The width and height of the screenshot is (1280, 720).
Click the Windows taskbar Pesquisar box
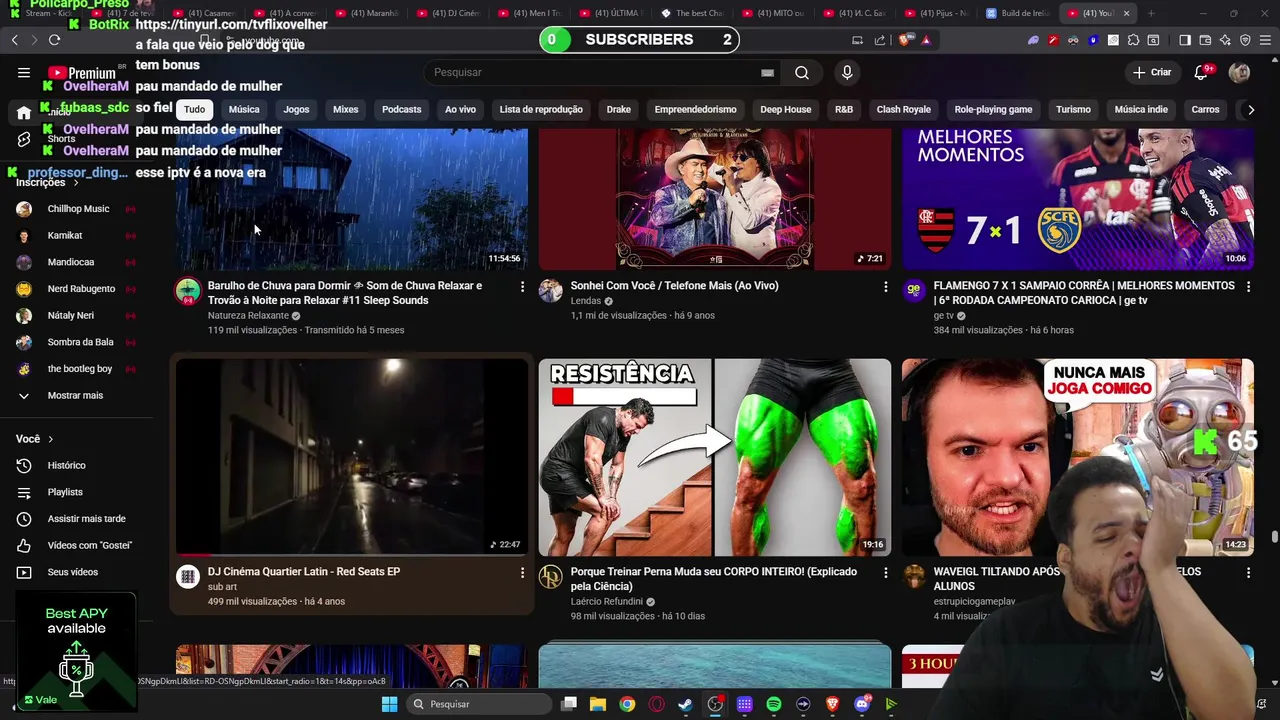click(479, 704)
